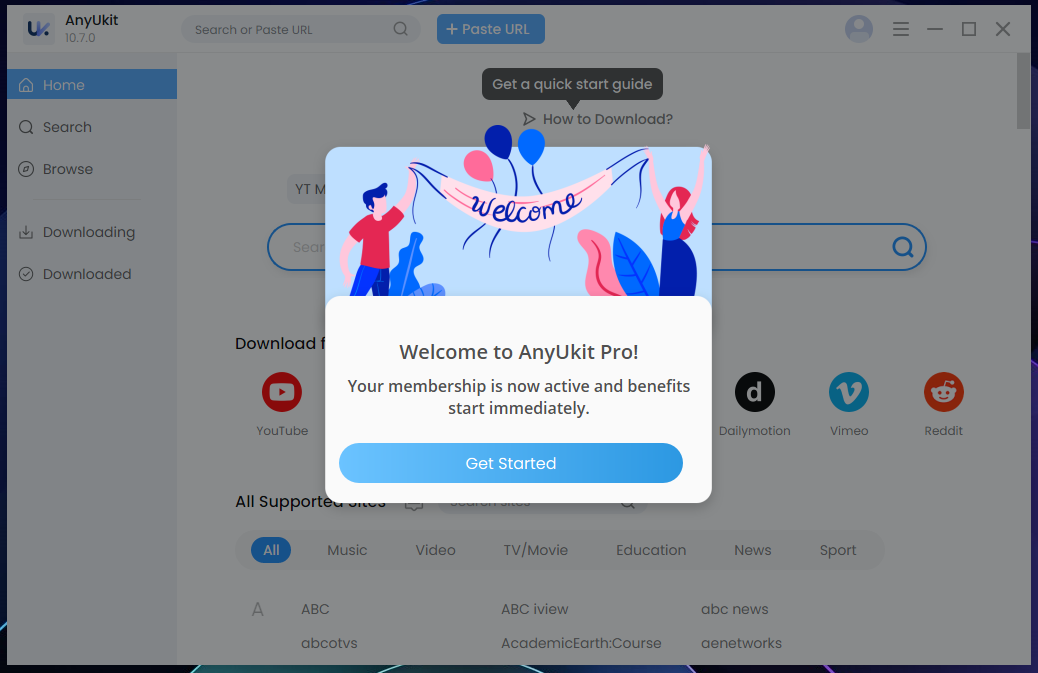Switch to the News category tab
The height and width of the screenshot is (673, 1038).
[x=753, y=550]
